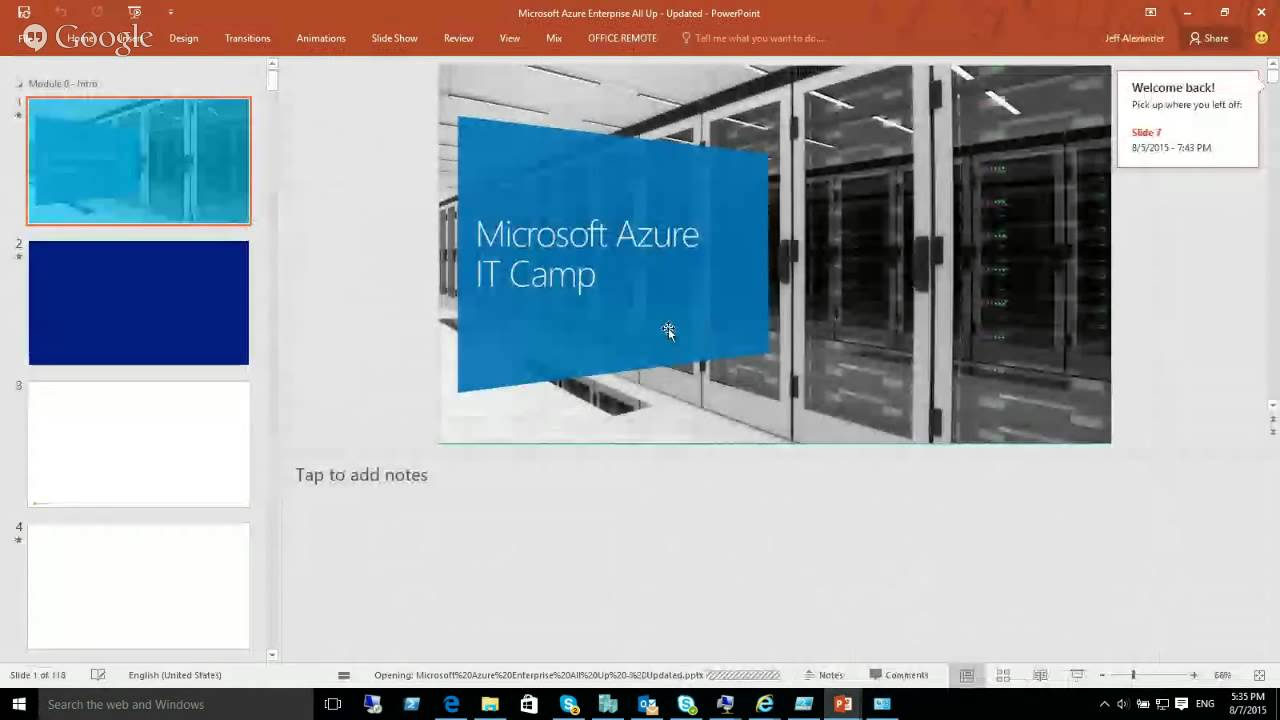Select slide 4 thumbnail
Screen dimensions: 1280x720
(x=139, y=586)
